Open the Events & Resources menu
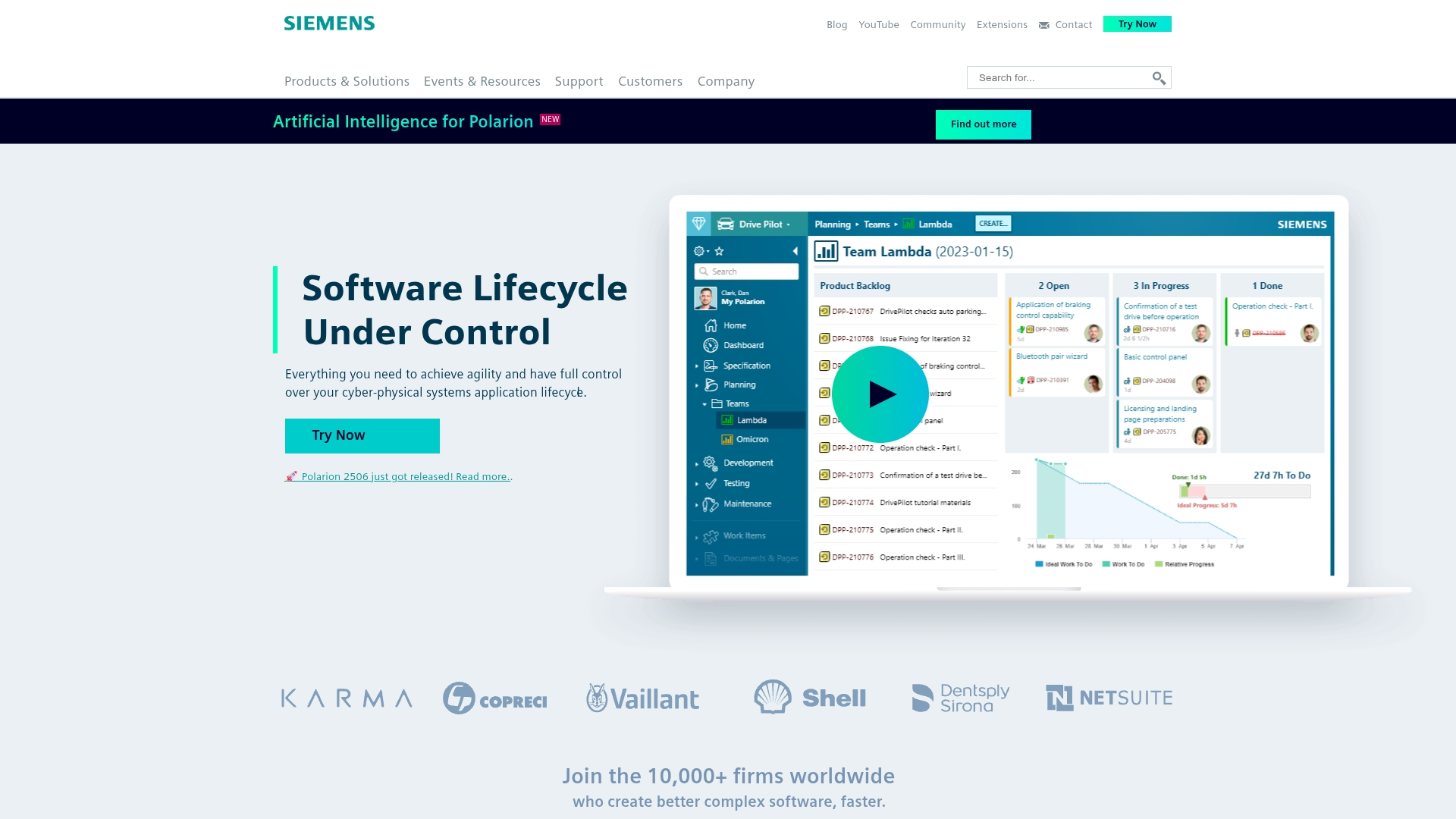The height and width of the screenshot is (819, 1456). [482, 81]
